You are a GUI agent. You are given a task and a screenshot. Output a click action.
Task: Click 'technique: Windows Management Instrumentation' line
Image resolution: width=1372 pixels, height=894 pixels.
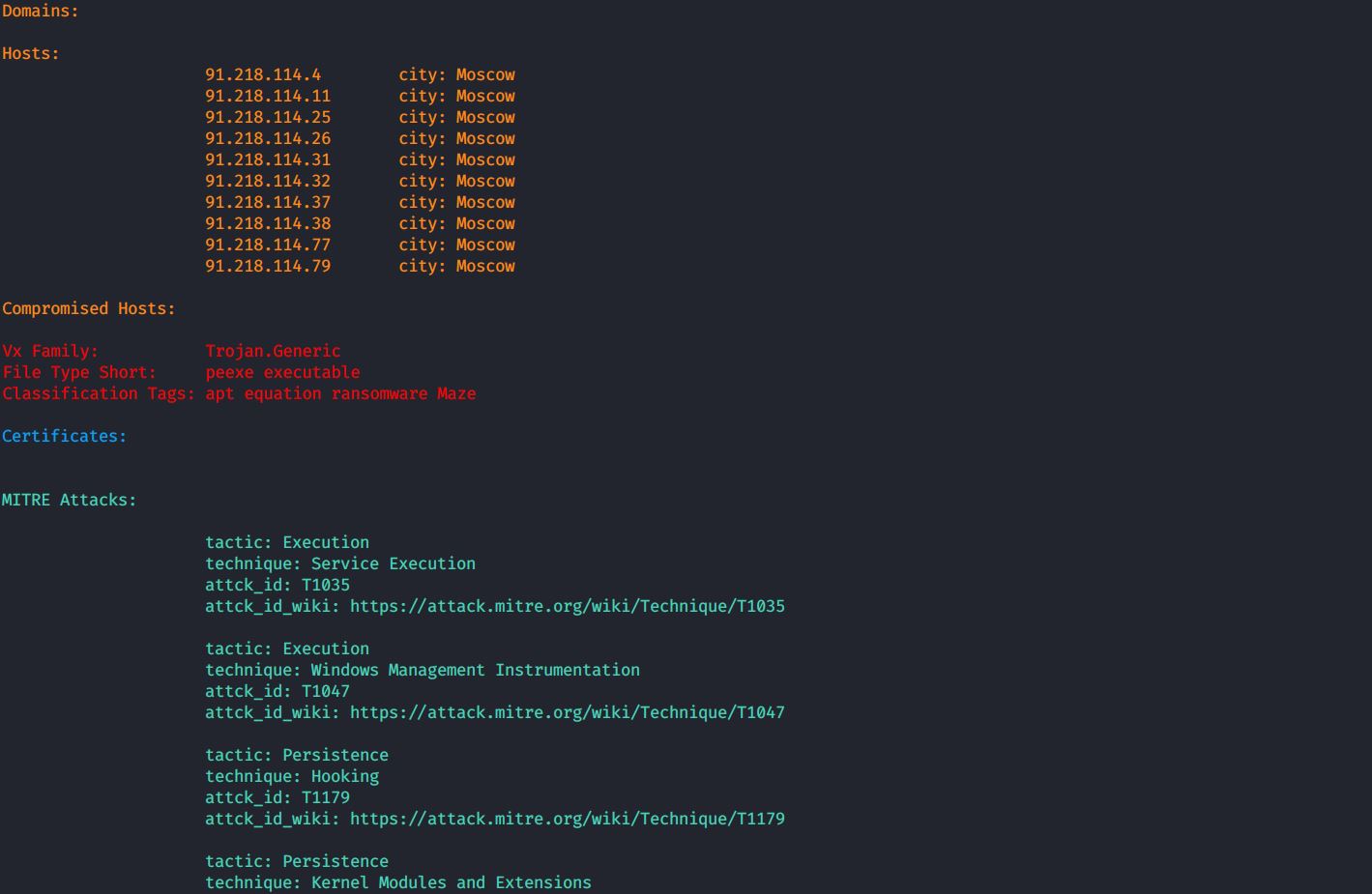pos(423,671)
